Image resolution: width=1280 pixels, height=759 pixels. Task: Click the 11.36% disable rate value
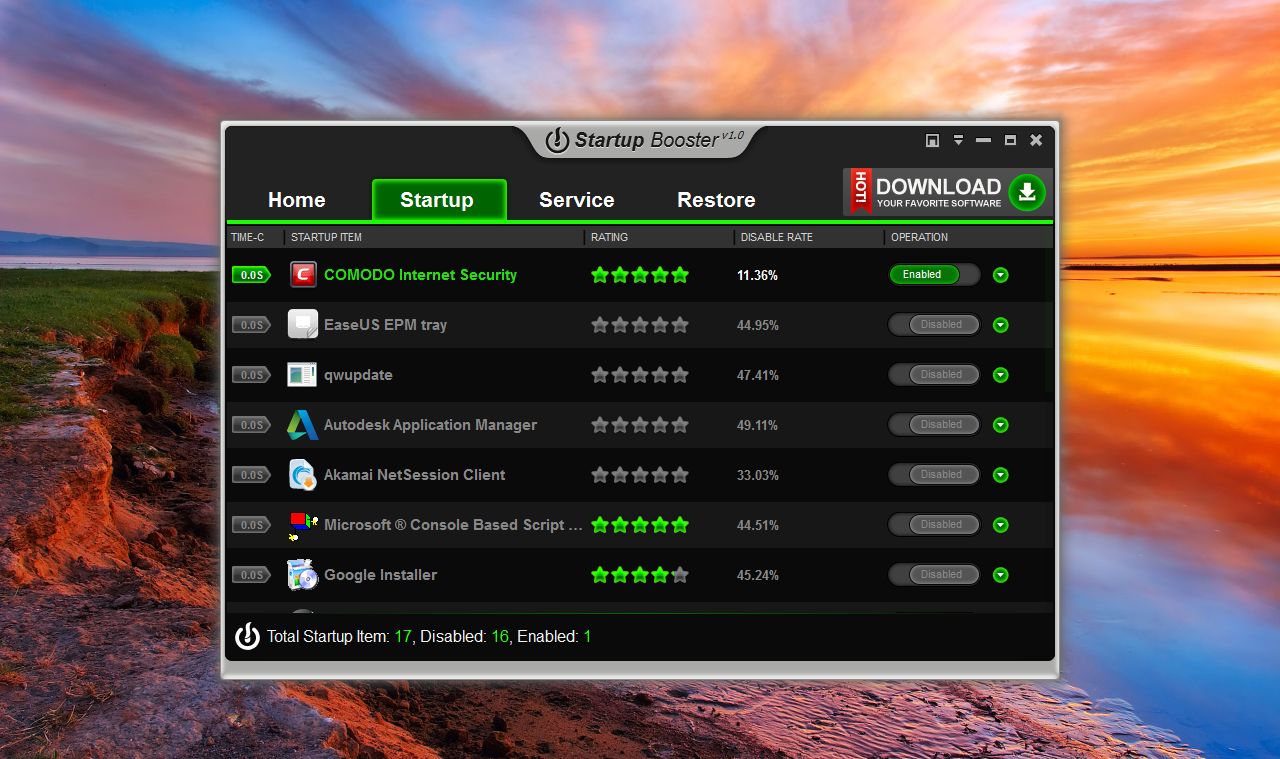point(757,275)
